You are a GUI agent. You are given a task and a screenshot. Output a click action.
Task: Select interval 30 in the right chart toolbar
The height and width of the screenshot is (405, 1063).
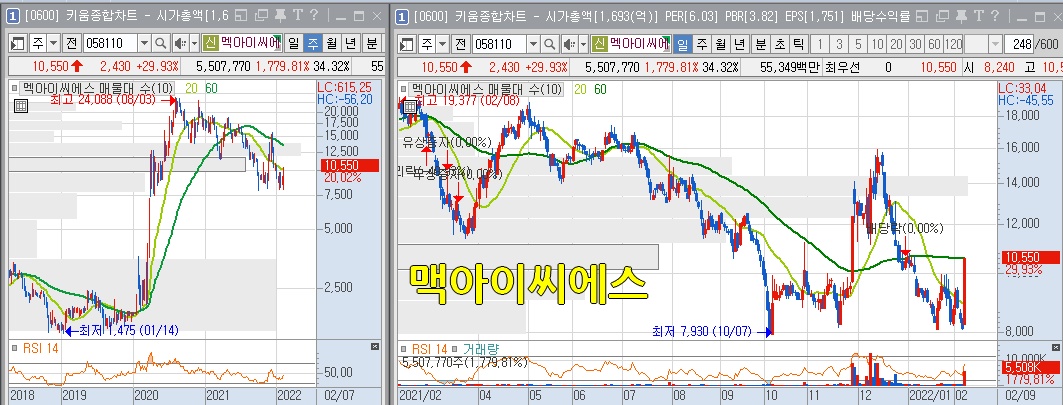pyautogui.click(x=915, y=44)
